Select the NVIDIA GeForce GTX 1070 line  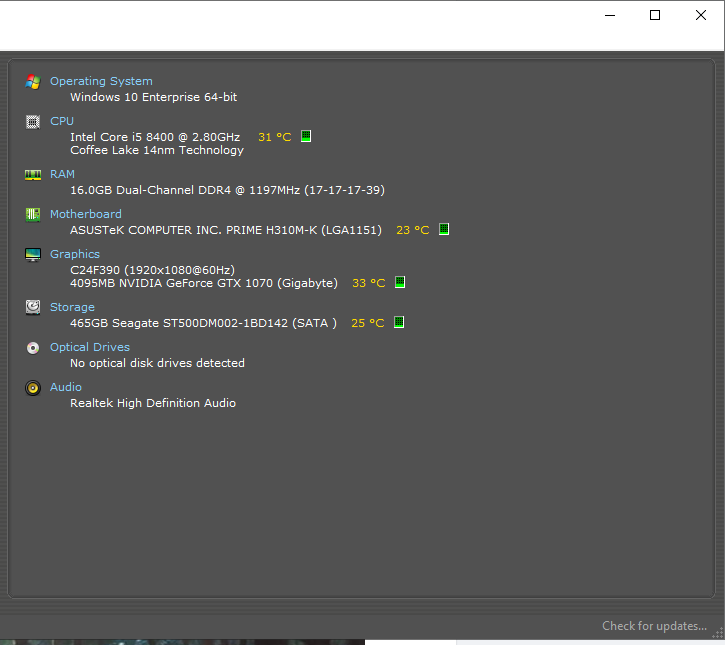point(204,283)
